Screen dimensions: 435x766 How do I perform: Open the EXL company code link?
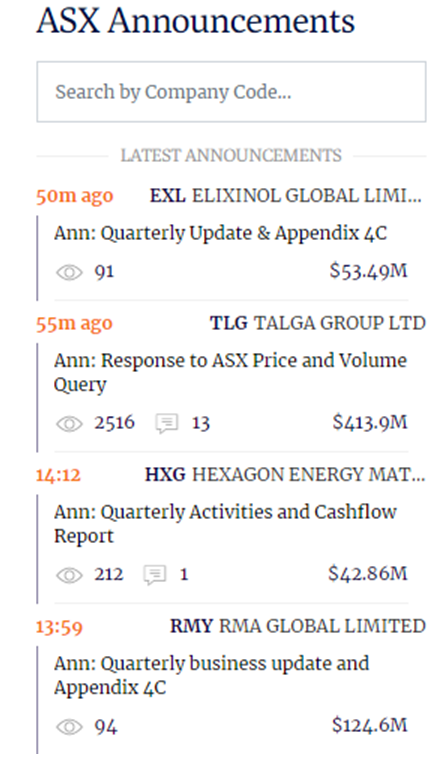168,196
